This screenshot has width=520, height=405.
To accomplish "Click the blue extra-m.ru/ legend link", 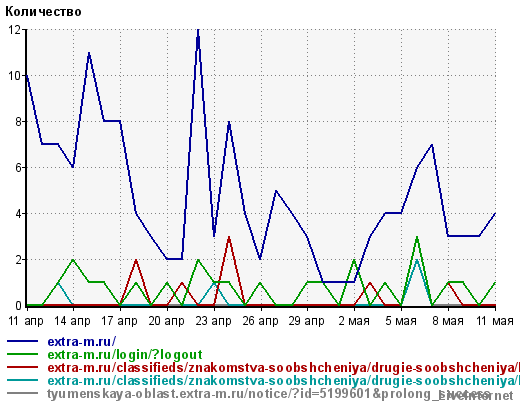I will pos(82,342).
